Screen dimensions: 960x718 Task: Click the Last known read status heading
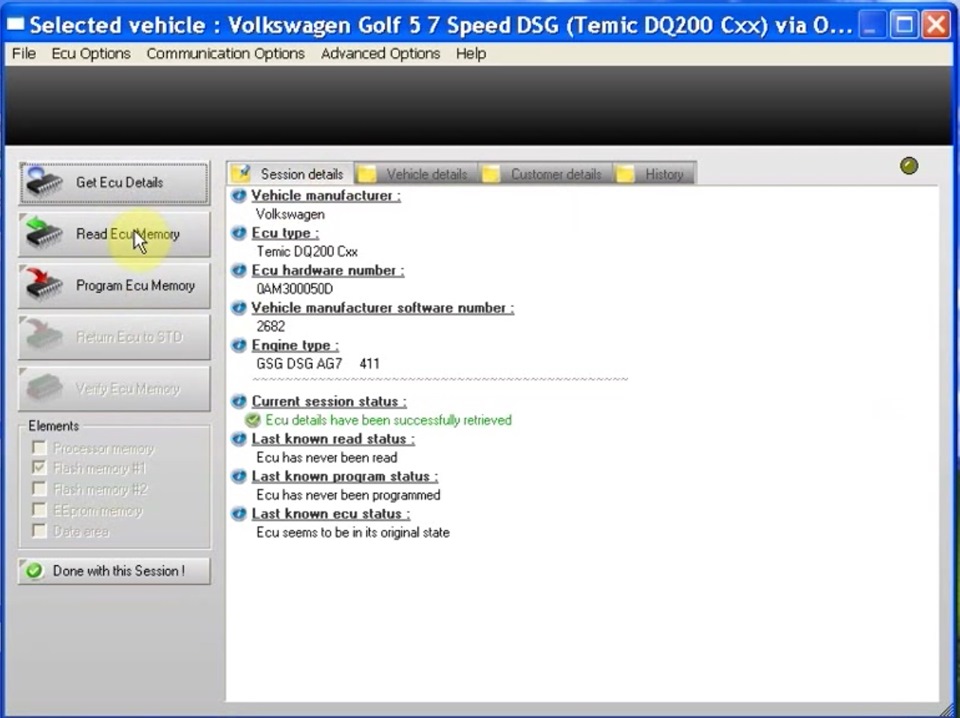pyautogui.click(x=333, y=439)
